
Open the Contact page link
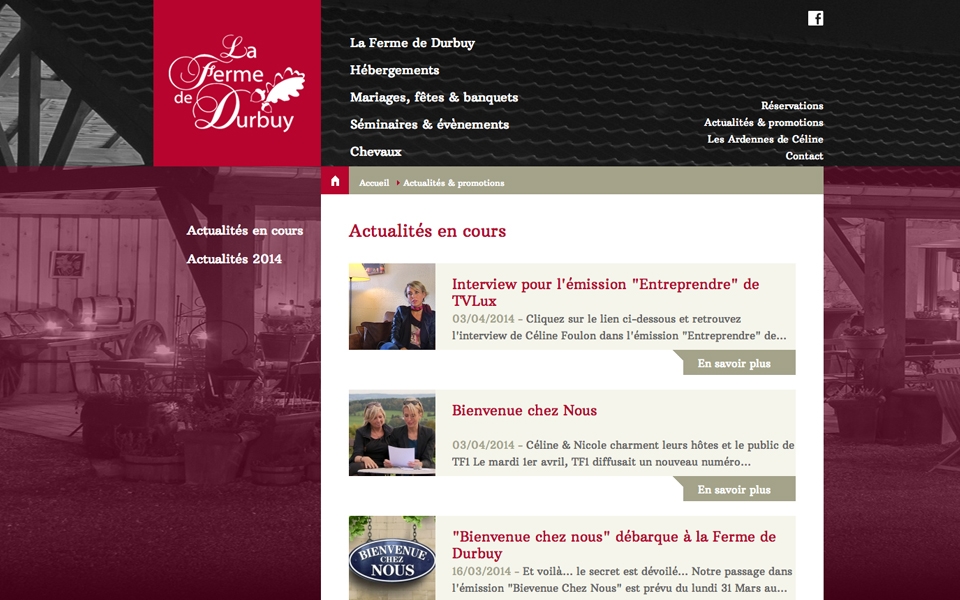(804, 156)
